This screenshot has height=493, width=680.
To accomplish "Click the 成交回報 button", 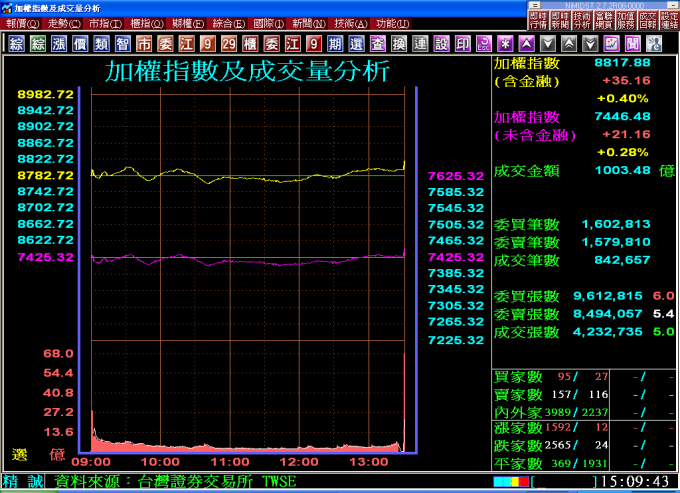I will 647,20.
